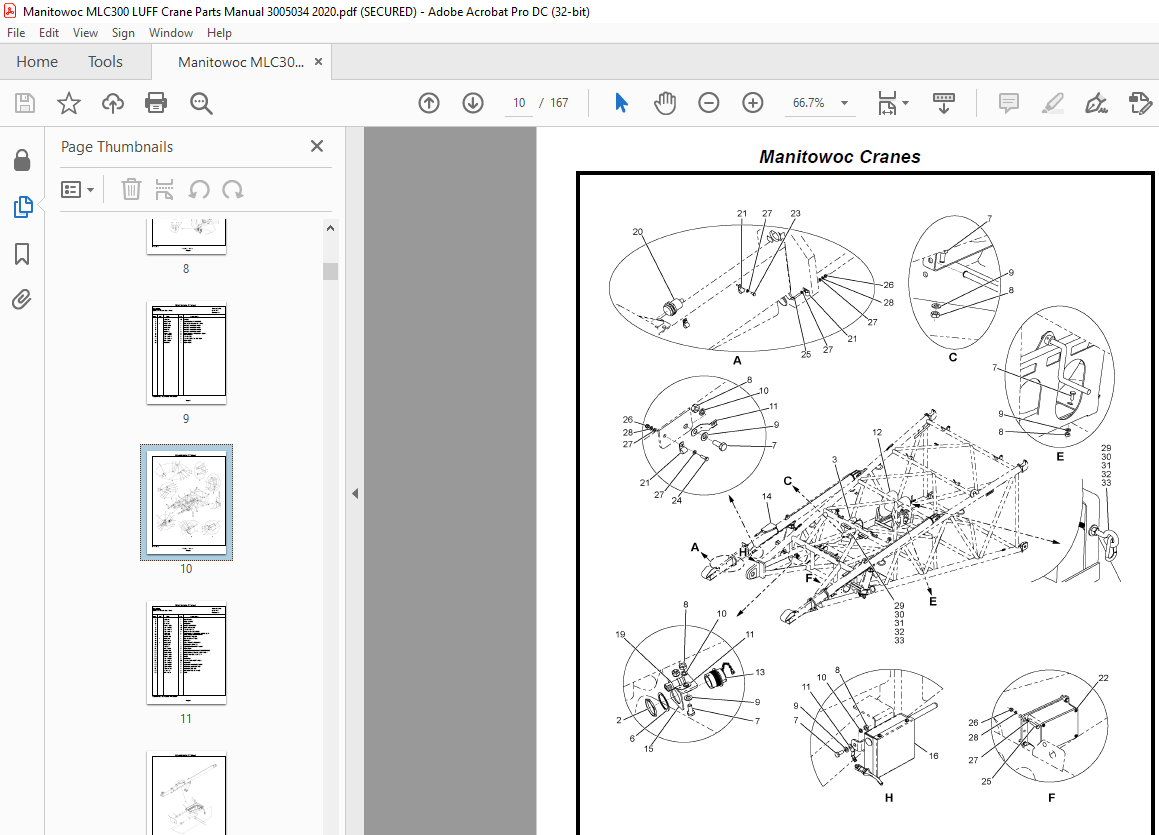Select the Manitowoc MLC30... document tab
The height and width of the screenshot is (835, 1159).
[x=241, y=62]
